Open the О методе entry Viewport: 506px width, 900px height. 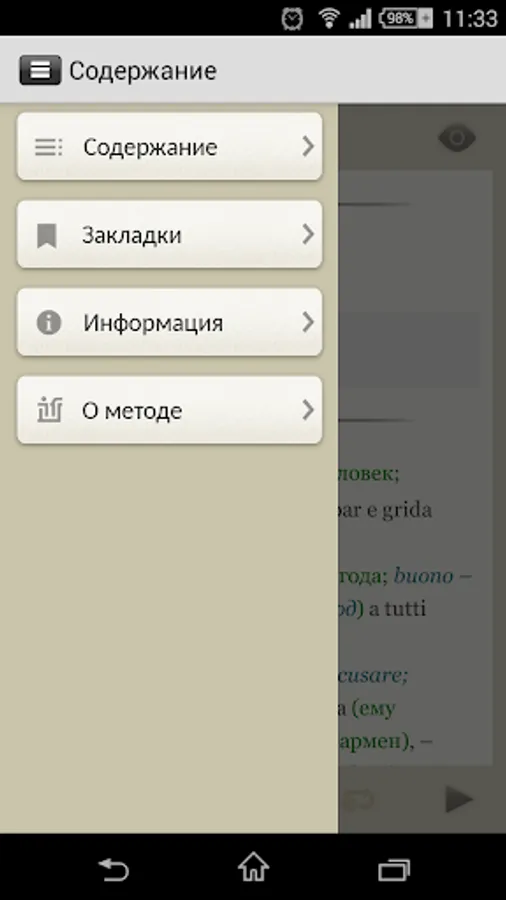pos(170,410)
